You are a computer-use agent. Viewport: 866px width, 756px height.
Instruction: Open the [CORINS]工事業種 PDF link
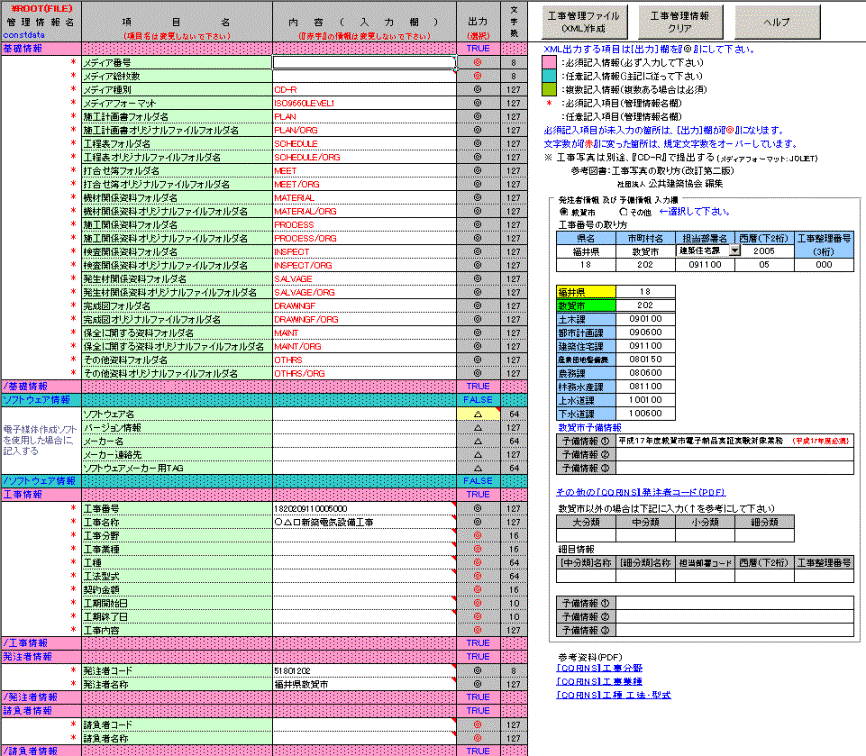point(599,681)
